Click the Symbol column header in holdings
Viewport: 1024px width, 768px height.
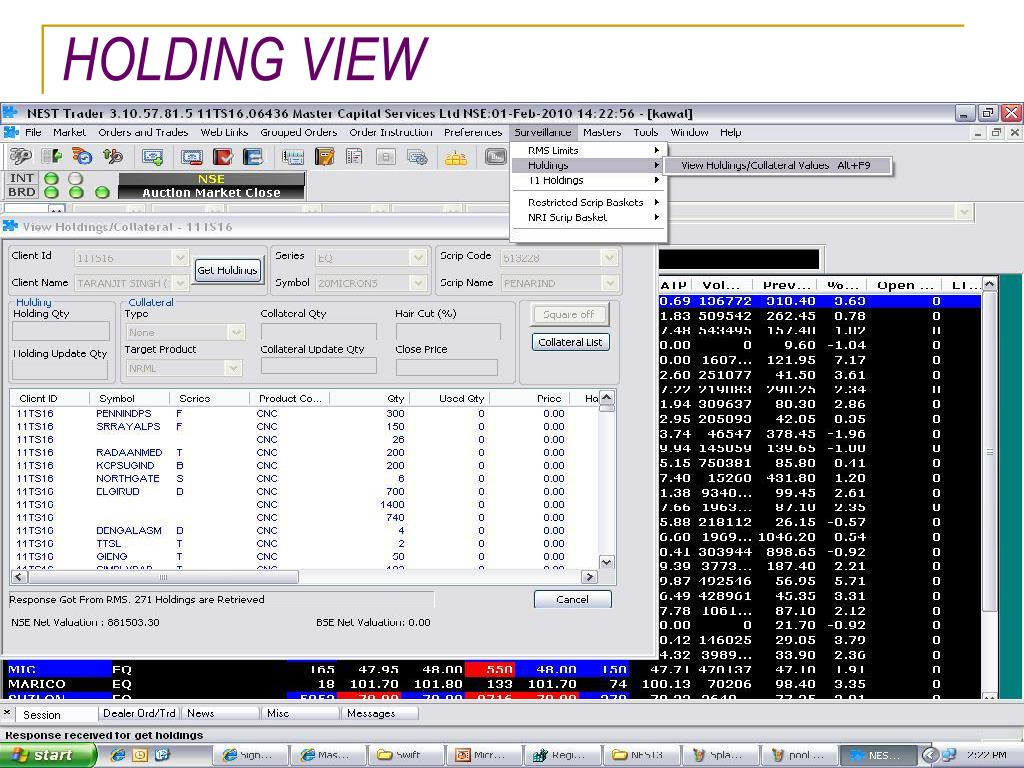[129, 398]
